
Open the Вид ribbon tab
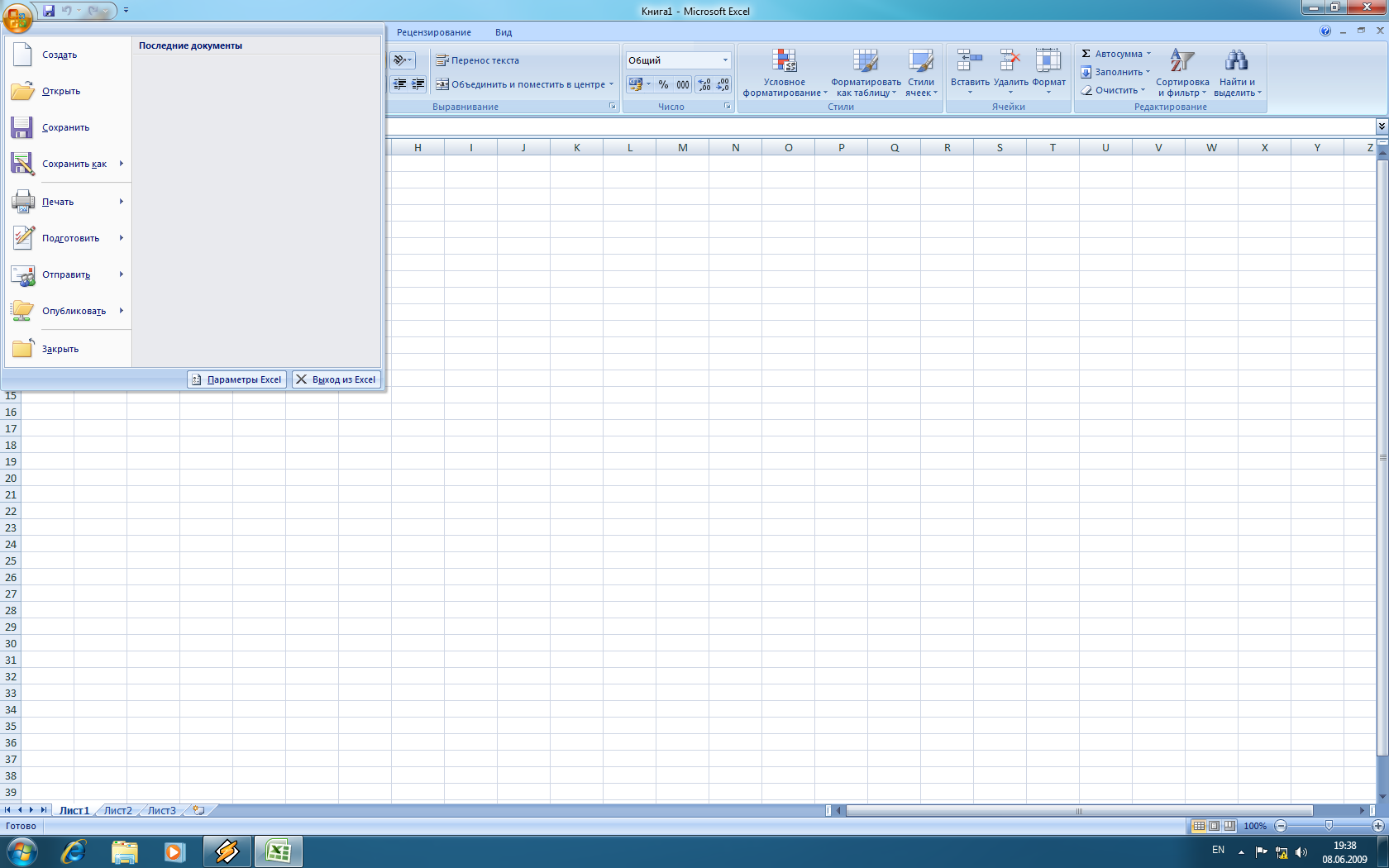click(x=504, y=32)
